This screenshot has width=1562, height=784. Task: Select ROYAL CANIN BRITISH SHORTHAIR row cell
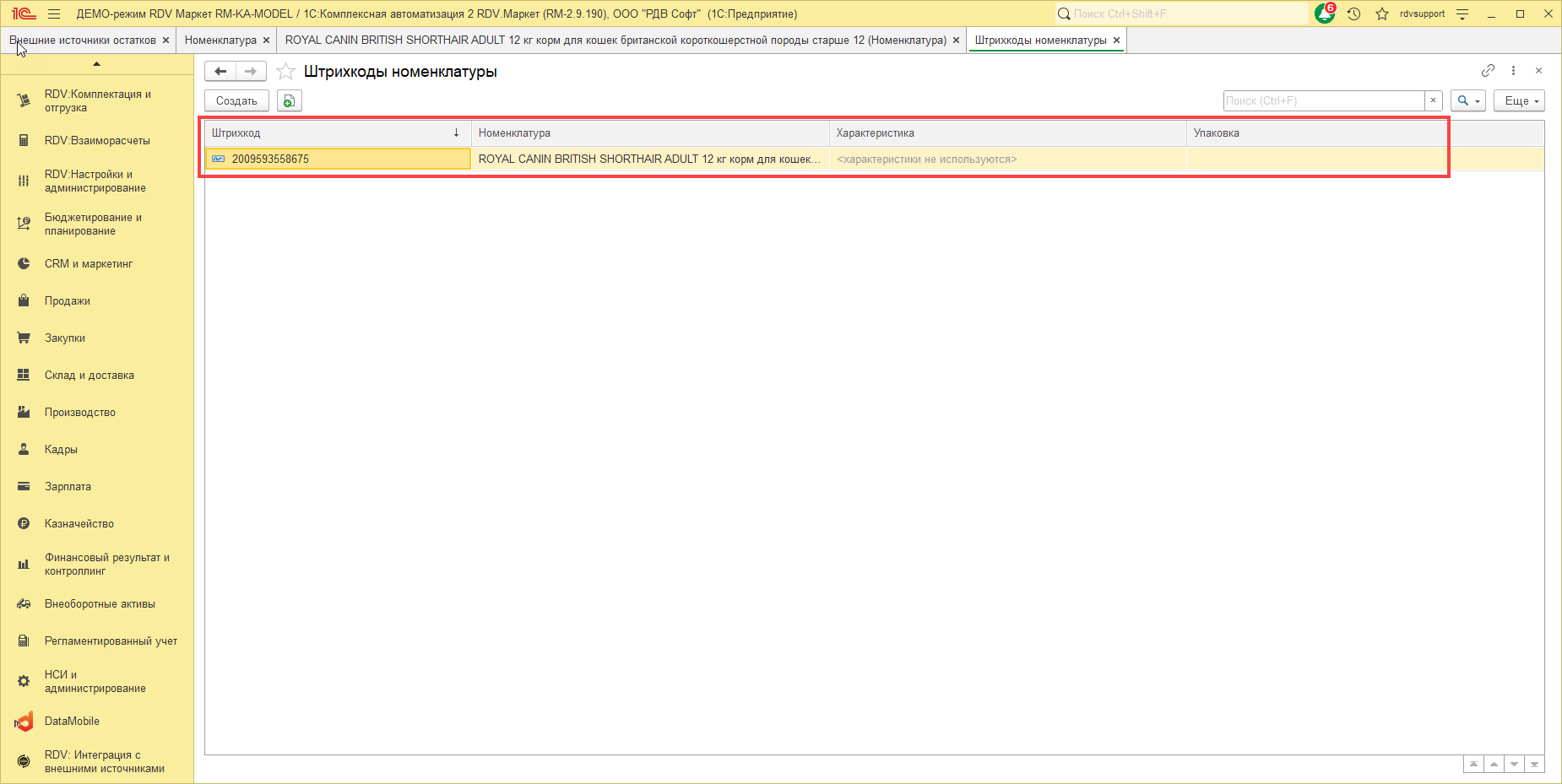(x=650, y=159)
